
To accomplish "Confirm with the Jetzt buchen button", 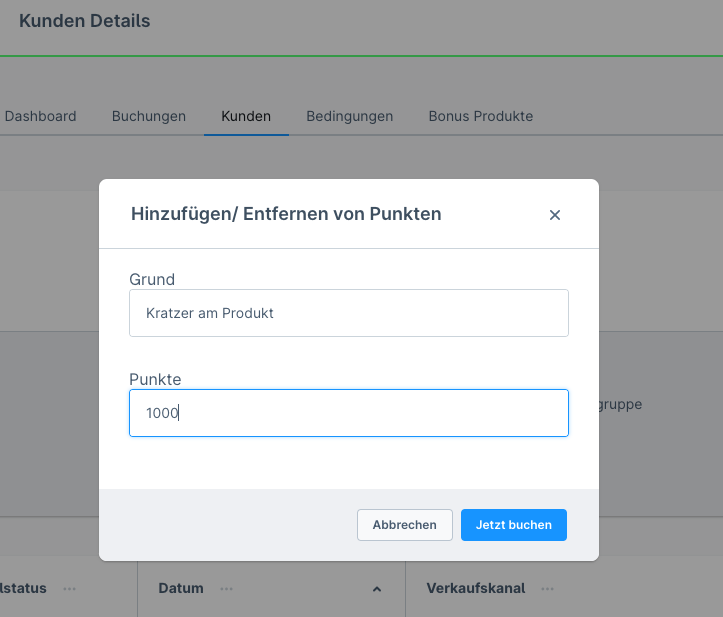I will [x=513, y=525].
